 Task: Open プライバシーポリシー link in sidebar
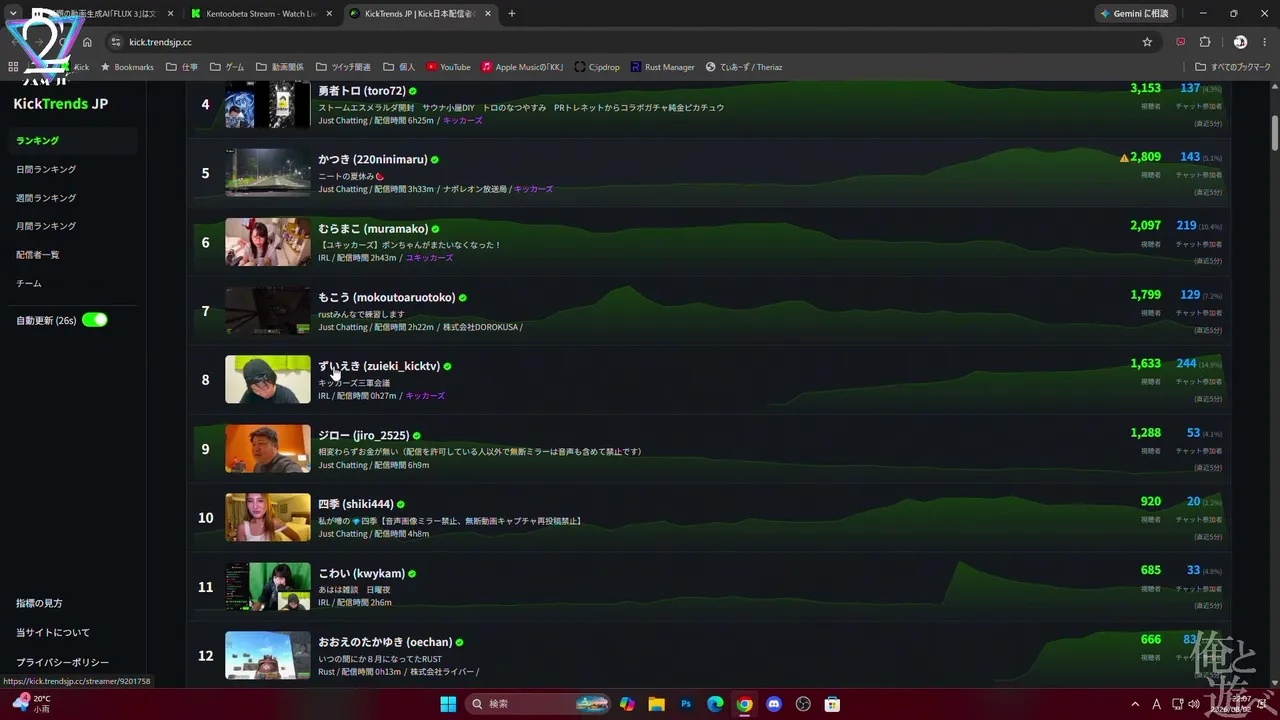(62, 662)
